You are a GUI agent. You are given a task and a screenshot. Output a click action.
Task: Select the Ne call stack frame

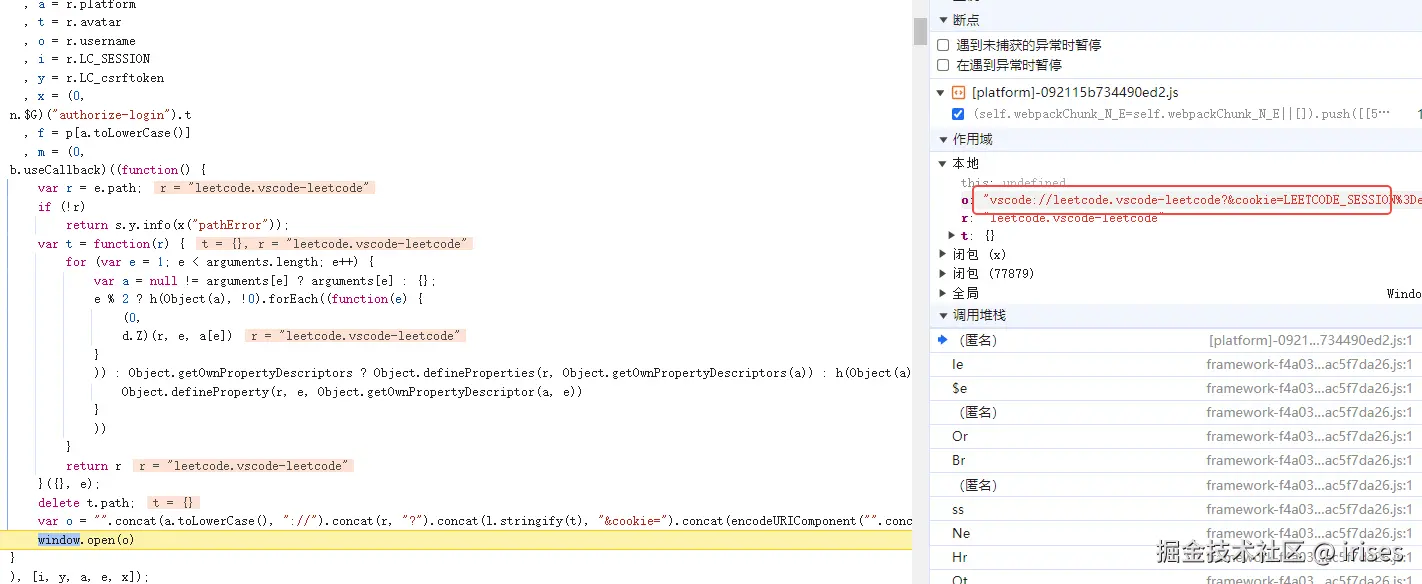click(1176, 533)
